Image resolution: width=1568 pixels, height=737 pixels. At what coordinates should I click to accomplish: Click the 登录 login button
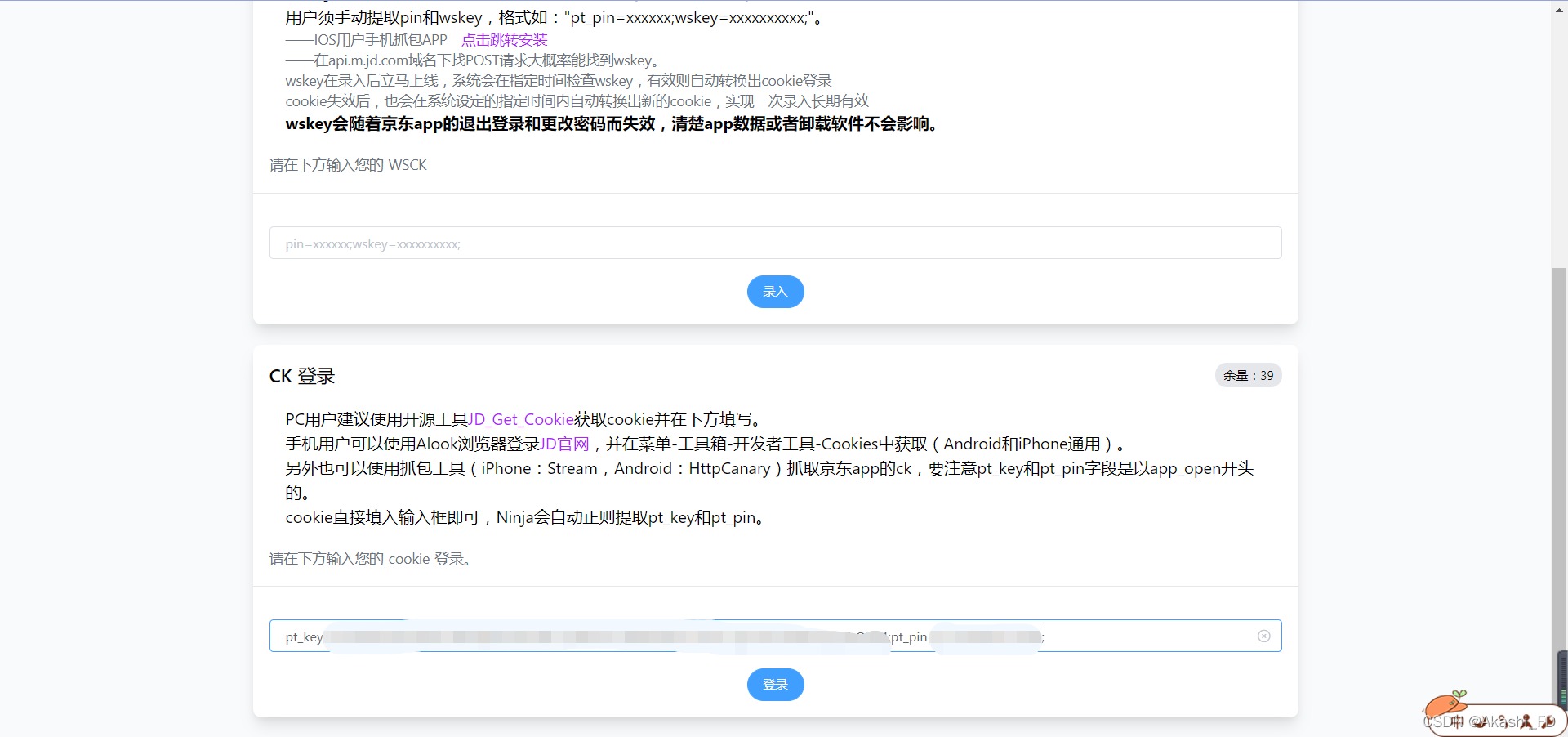(x=775, y=685)
